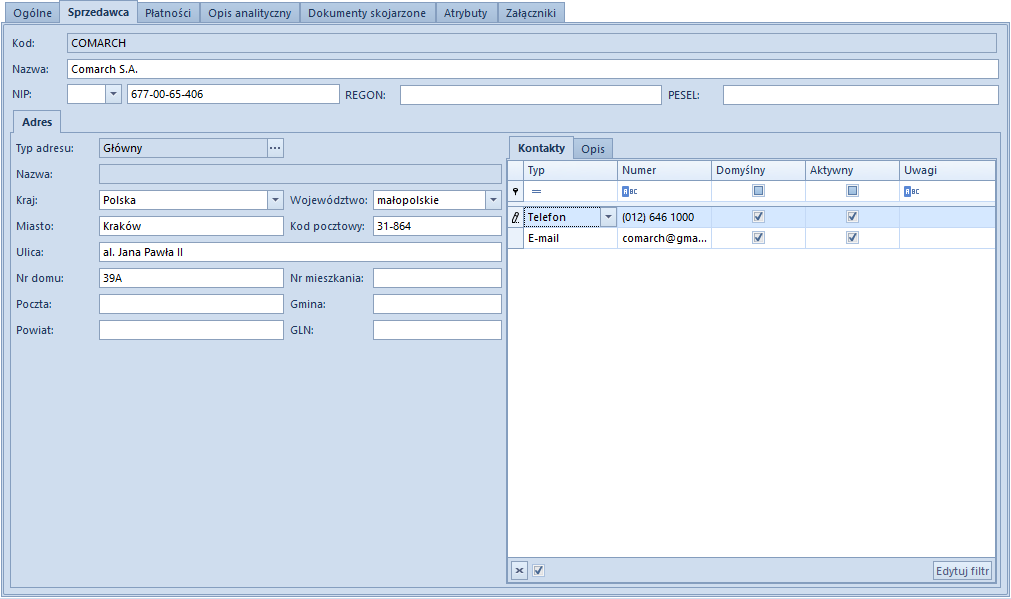
Task: Click the ABC filter icon under Numer
Action: 629,191
